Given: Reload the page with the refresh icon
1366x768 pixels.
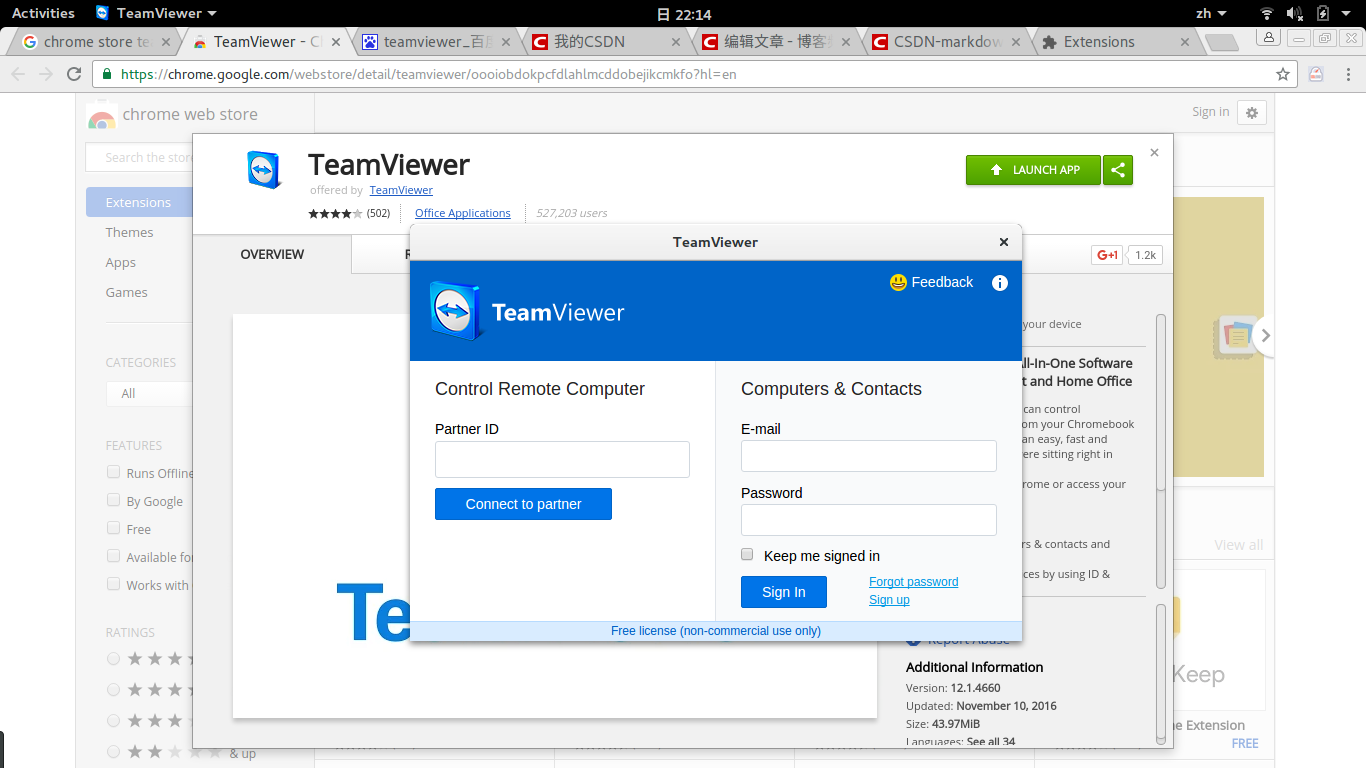Looking at the screenshot, I should point(74,74).
